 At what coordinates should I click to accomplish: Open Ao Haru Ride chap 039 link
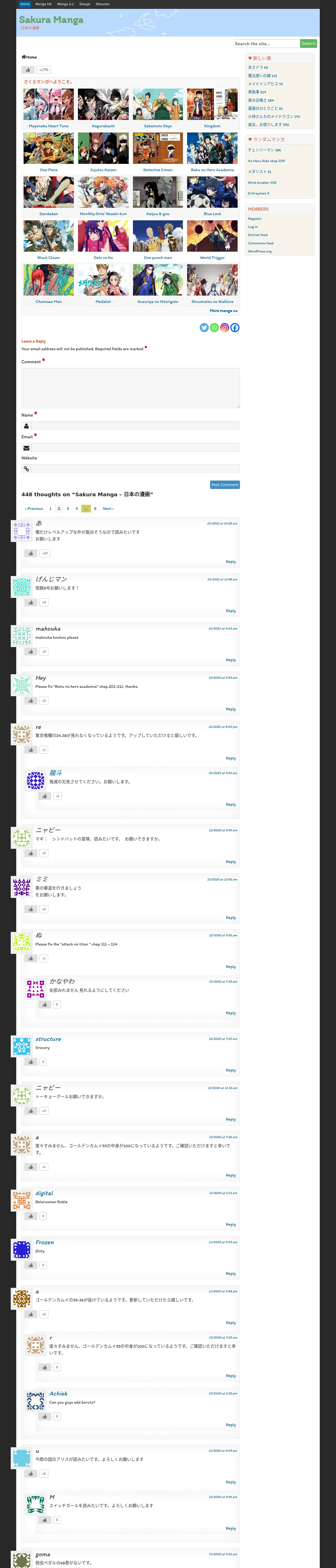point(266,161)
